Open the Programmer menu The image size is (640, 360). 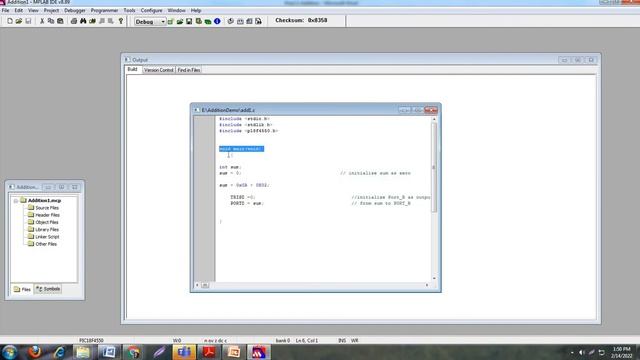pos(104,10)
